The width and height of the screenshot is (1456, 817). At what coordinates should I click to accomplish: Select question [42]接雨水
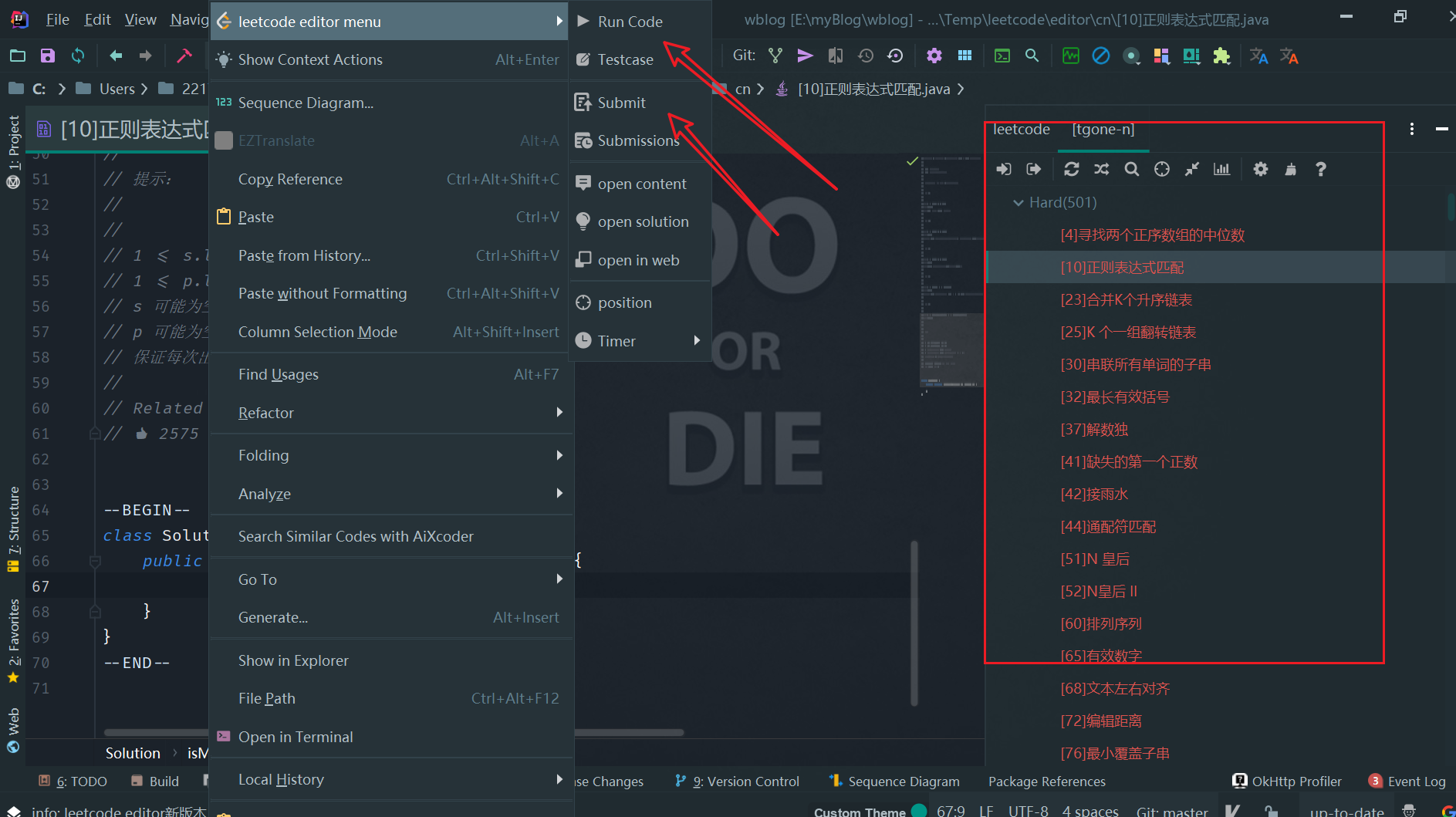(x=1094, y=495)
